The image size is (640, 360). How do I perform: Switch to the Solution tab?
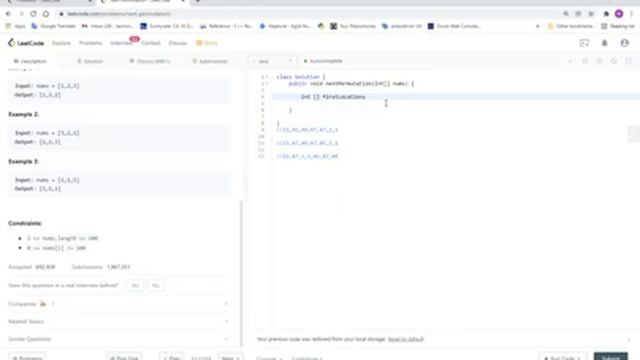(x=90, y=61)
